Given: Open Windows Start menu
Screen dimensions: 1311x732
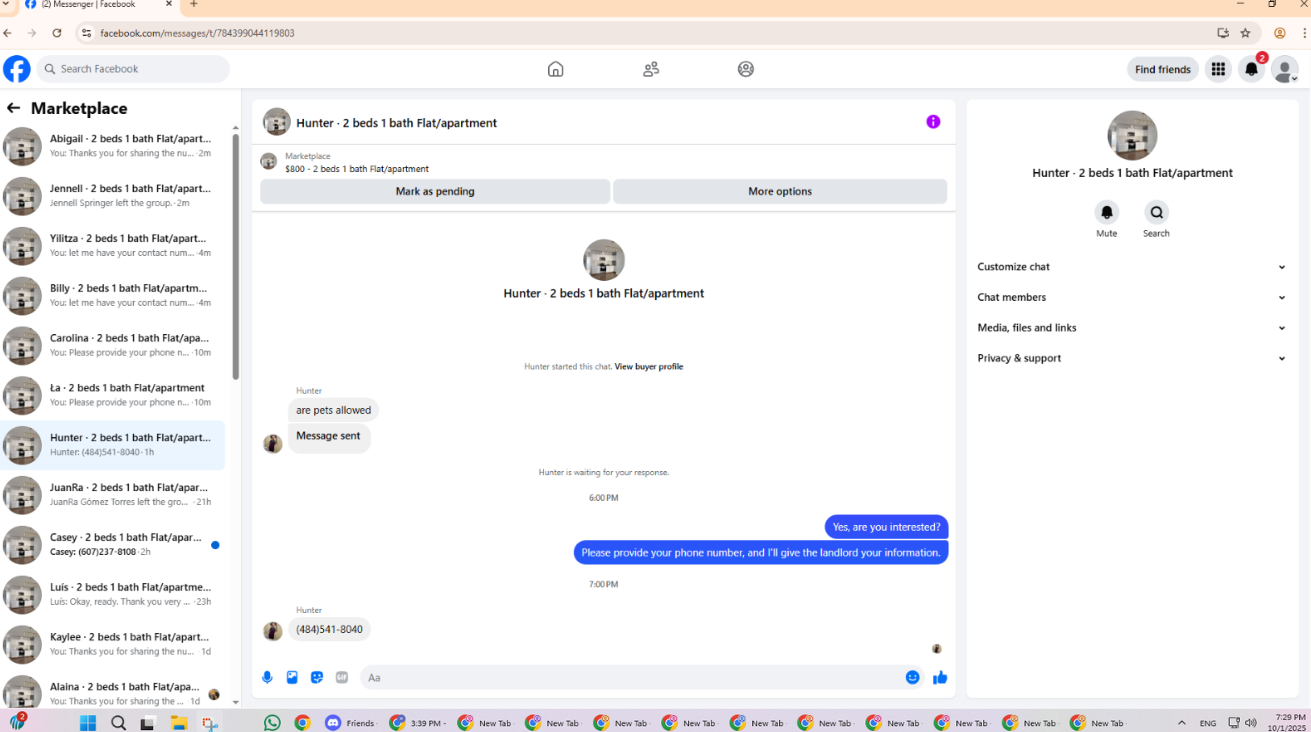Looking at the screenshot, I should [x=87, y=722].
